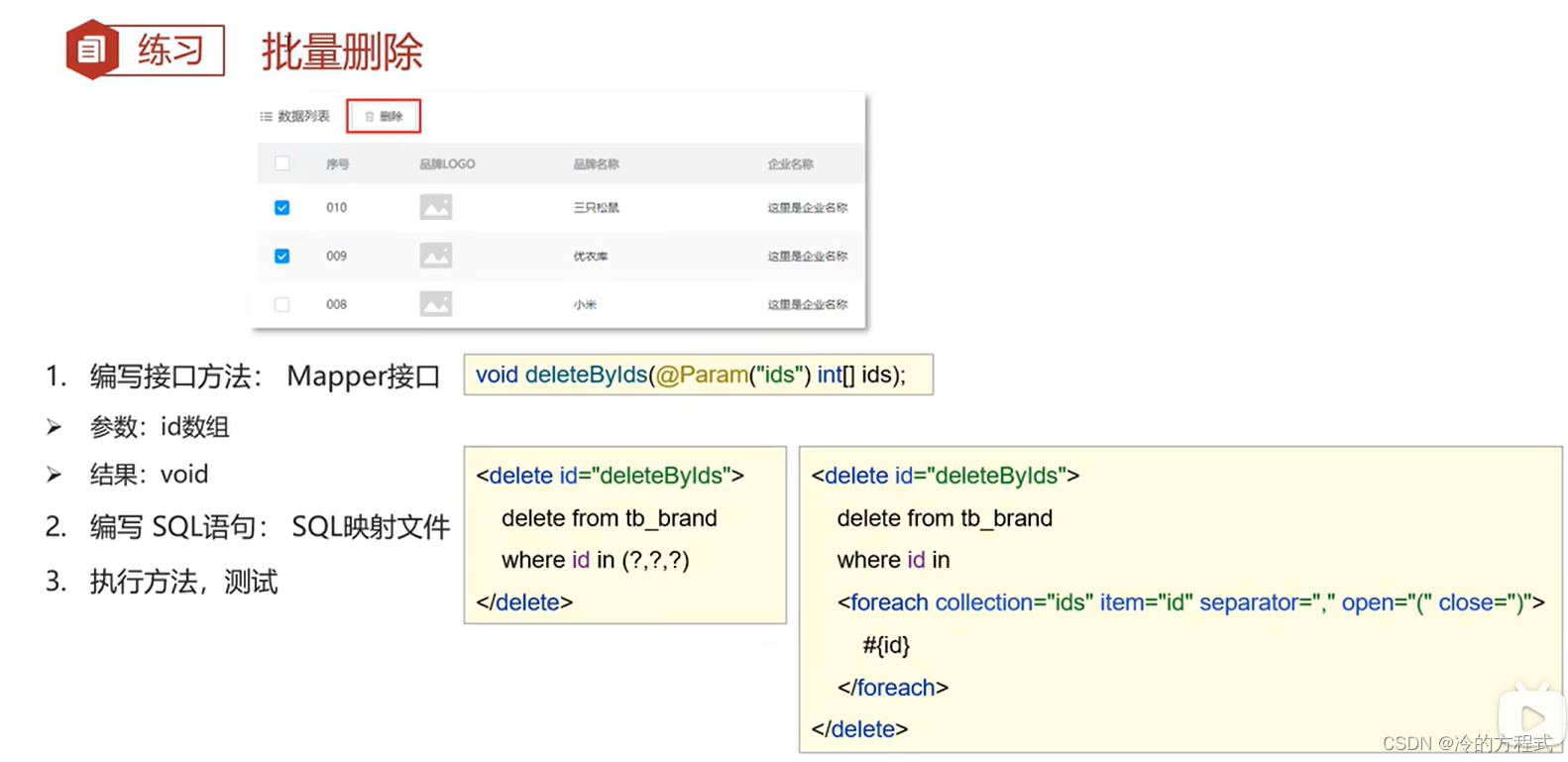The width and height of the screenshot is (1568, 762).
Task: Click the red 练习 document icon
Action: click(91, 50)
